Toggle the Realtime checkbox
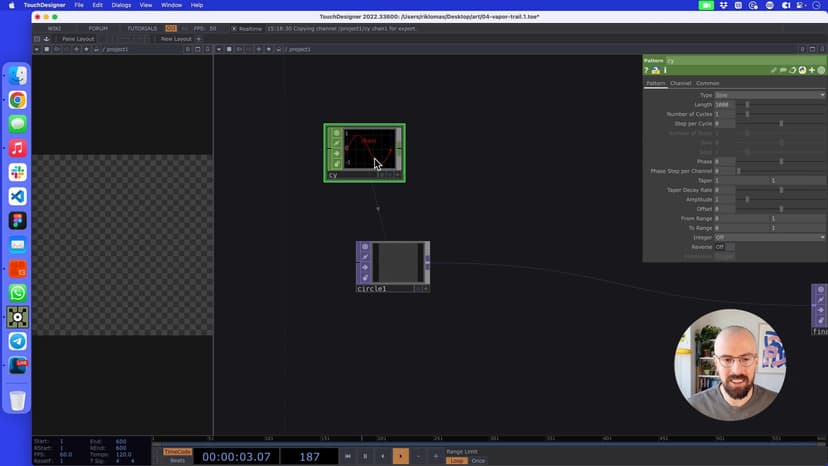The image size is (828, 466). (234, 28)
